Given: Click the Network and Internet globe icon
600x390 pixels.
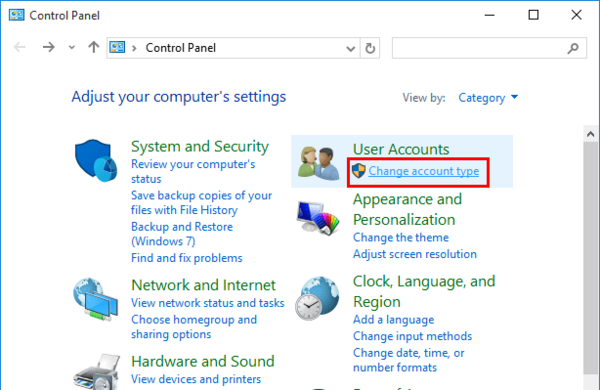Looking at the screenshot, I should click(96, 299).
